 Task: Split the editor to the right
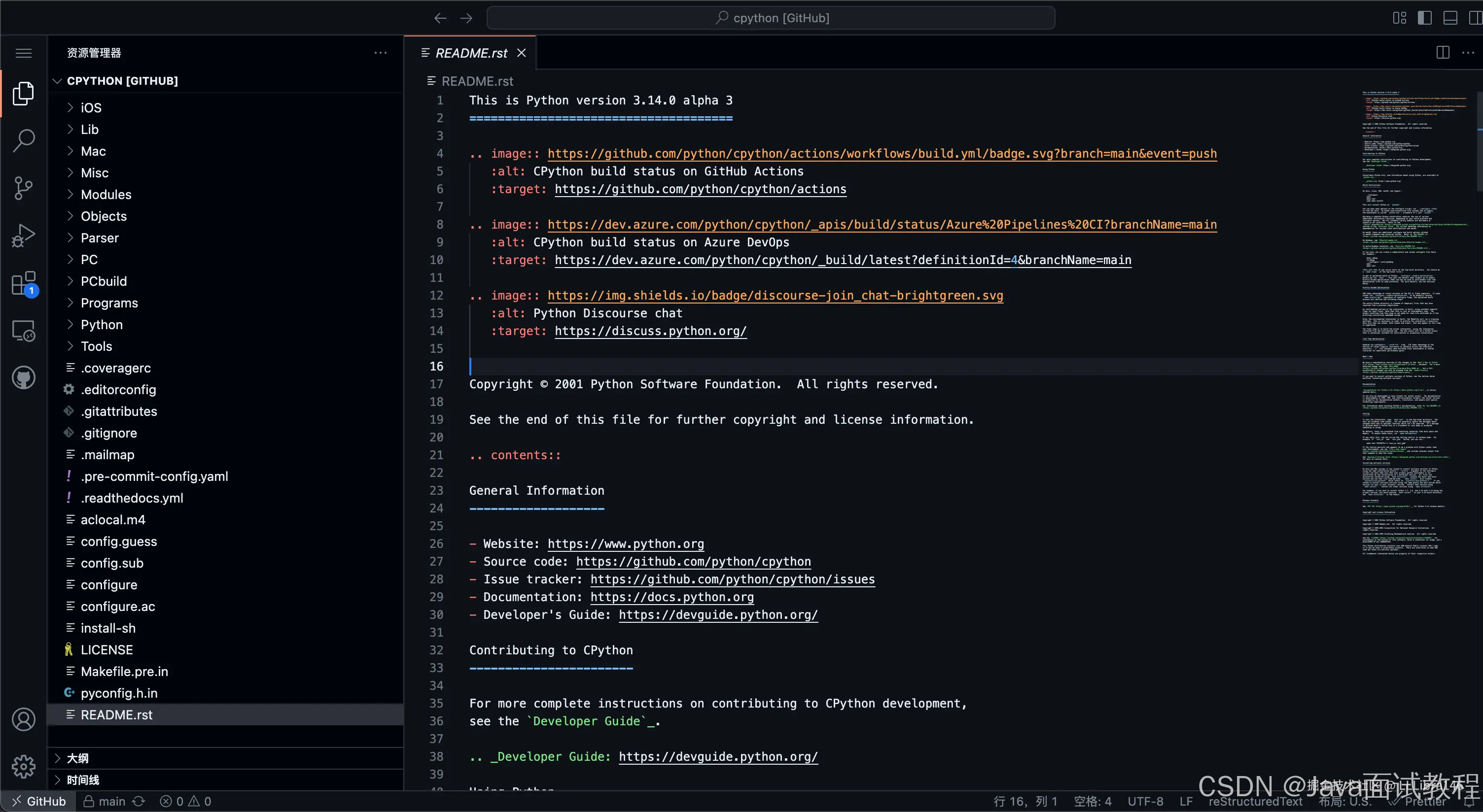click(1443, 52)
